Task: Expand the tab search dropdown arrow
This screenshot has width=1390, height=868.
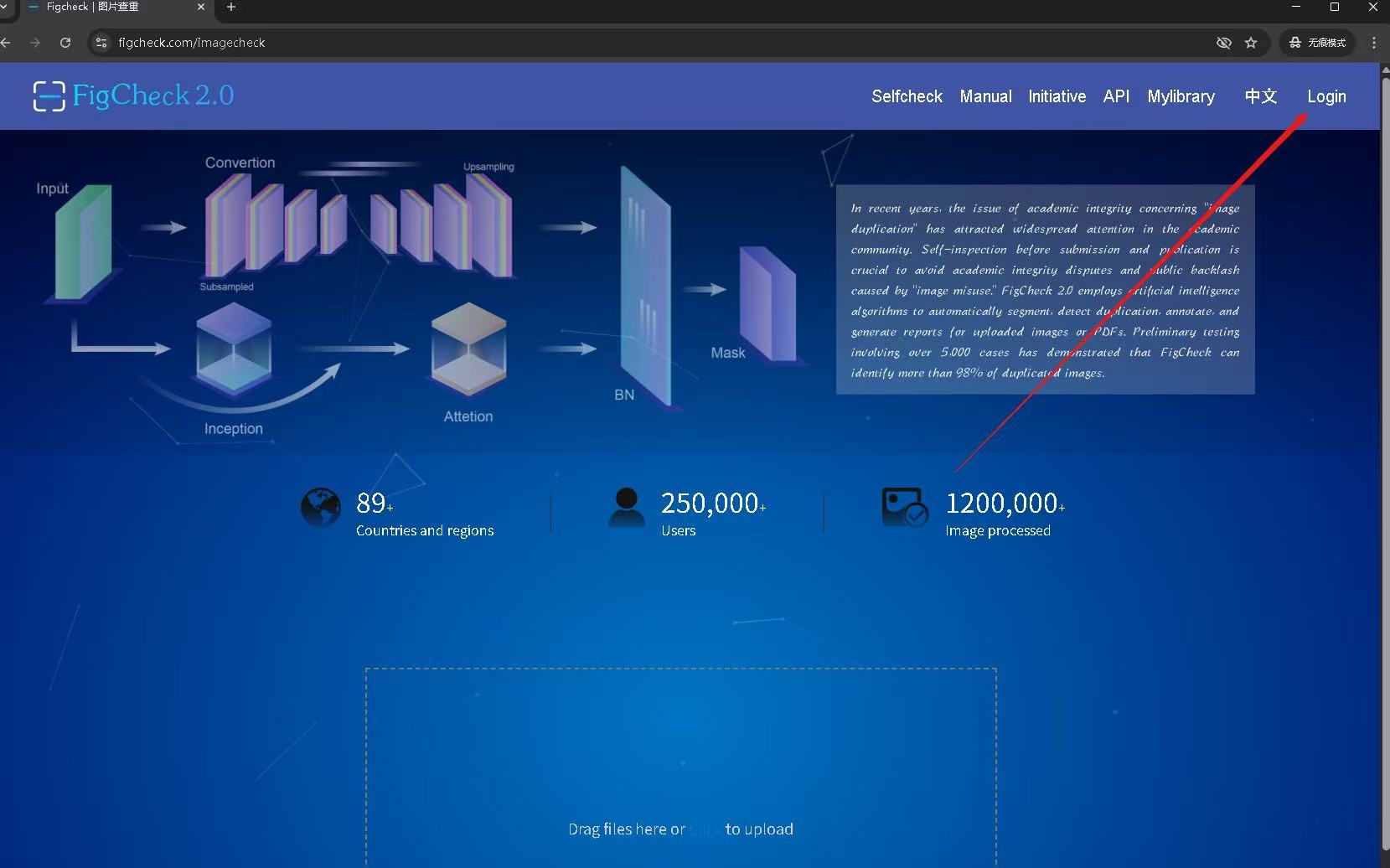Action: pos(4,8)
